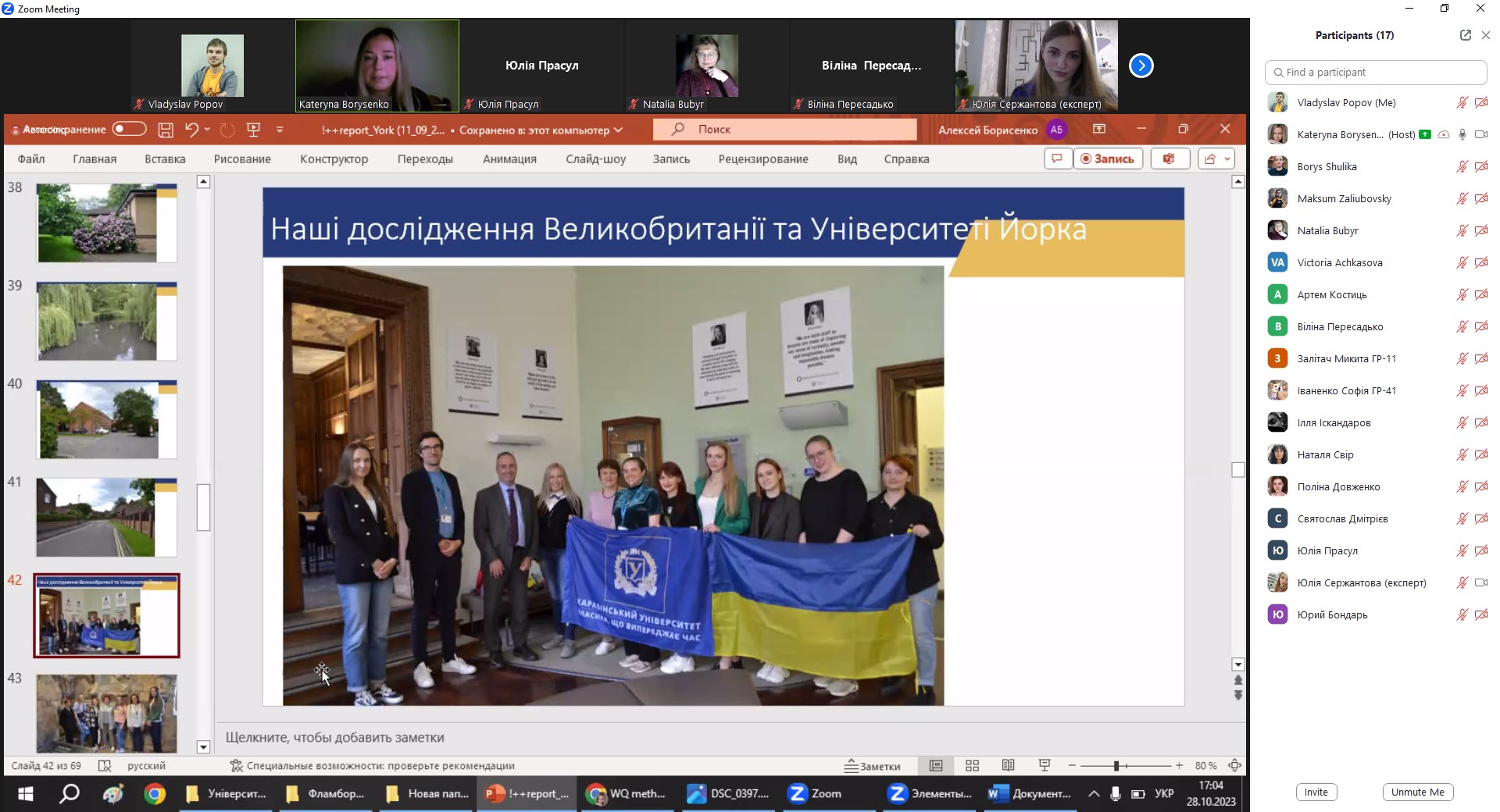The width and height of the screenshot is (1500, 812).
Task: Open the Анимация ribbon tab
Action: point(509,158)
